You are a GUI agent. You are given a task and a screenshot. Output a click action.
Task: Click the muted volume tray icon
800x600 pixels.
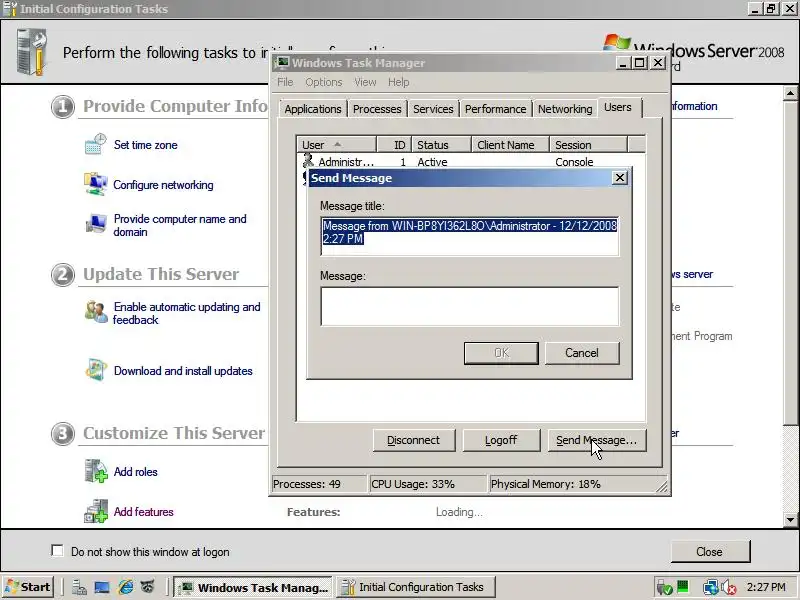(729, 588)
